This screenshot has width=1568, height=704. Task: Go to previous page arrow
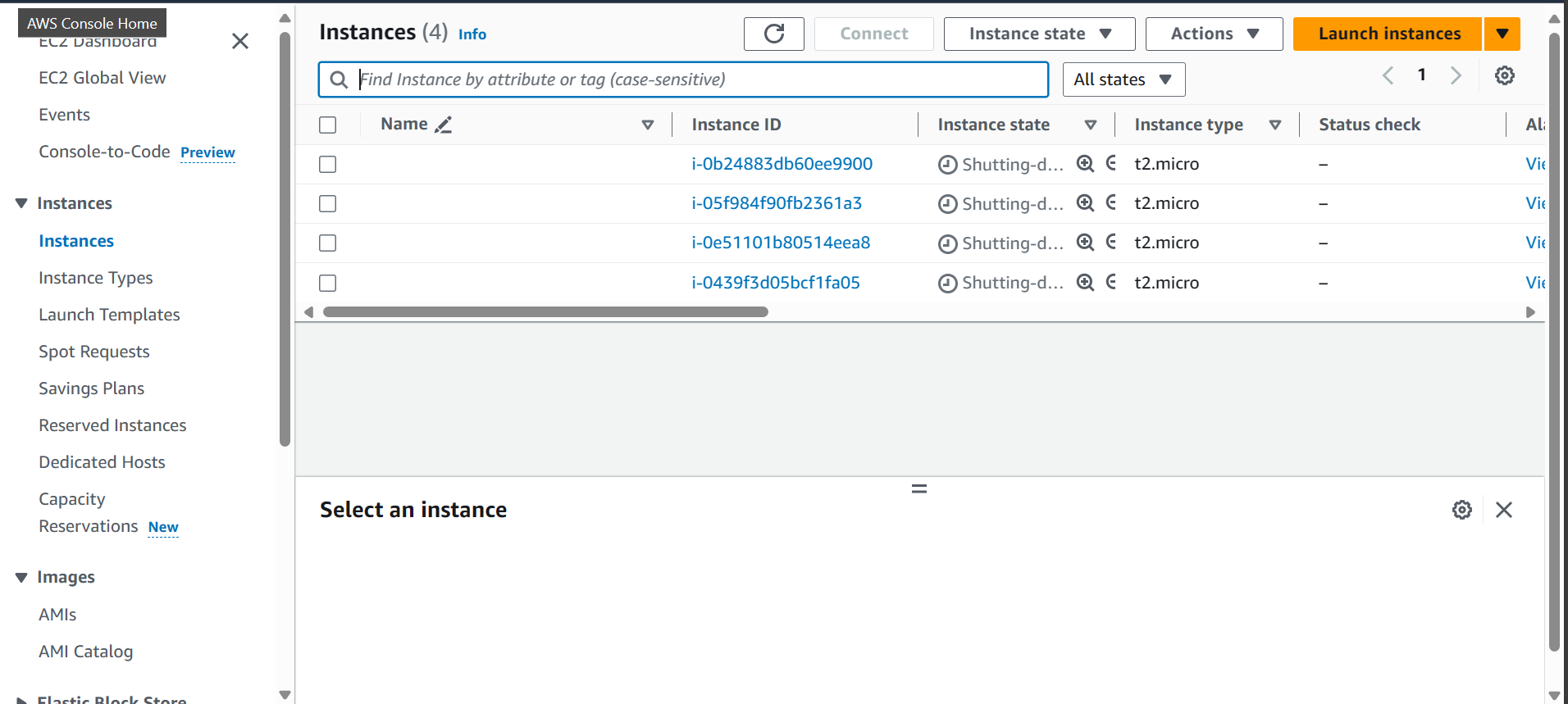tap(1388, 75)
